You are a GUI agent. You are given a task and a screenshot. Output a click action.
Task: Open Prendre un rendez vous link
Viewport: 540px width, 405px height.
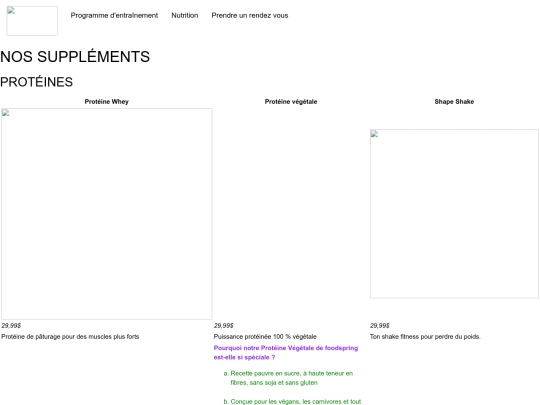coord(250,15)
